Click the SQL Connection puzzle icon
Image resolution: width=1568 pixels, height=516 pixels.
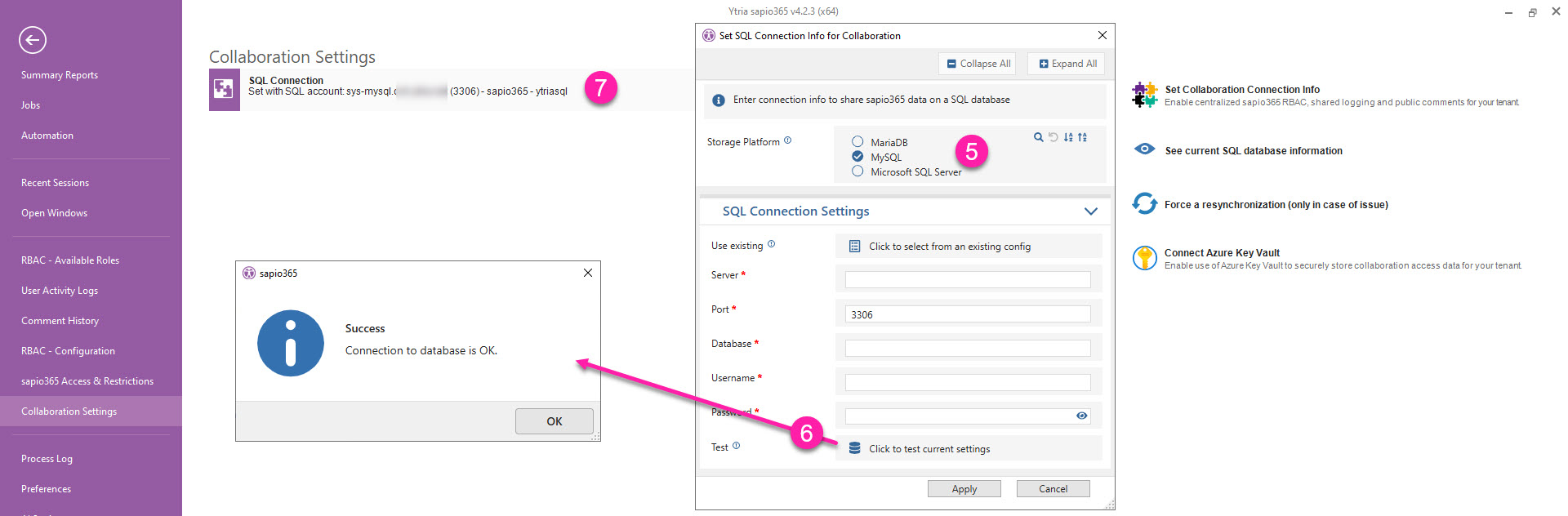pyautogui.click(x=224, y=90)
